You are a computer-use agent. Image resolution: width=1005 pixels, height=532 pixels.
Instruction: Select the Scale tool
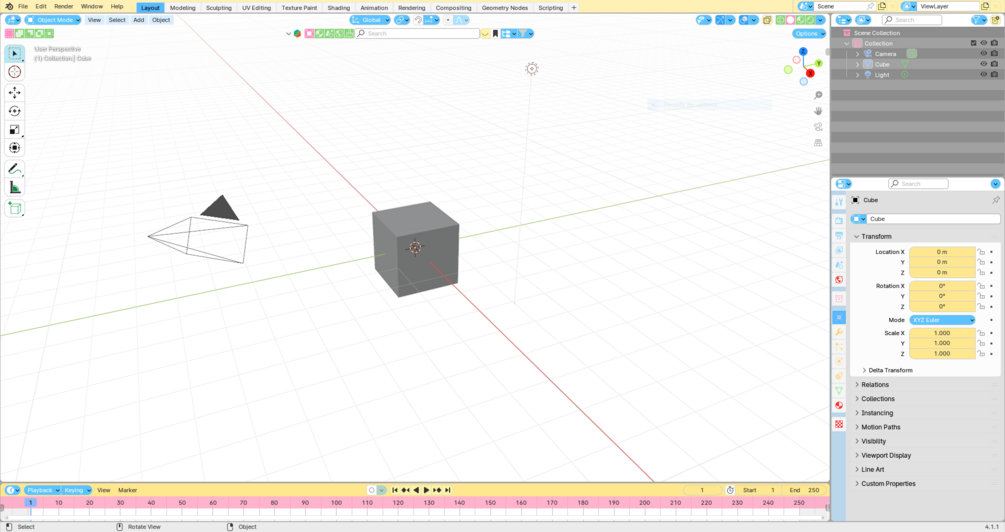point(15,129)
